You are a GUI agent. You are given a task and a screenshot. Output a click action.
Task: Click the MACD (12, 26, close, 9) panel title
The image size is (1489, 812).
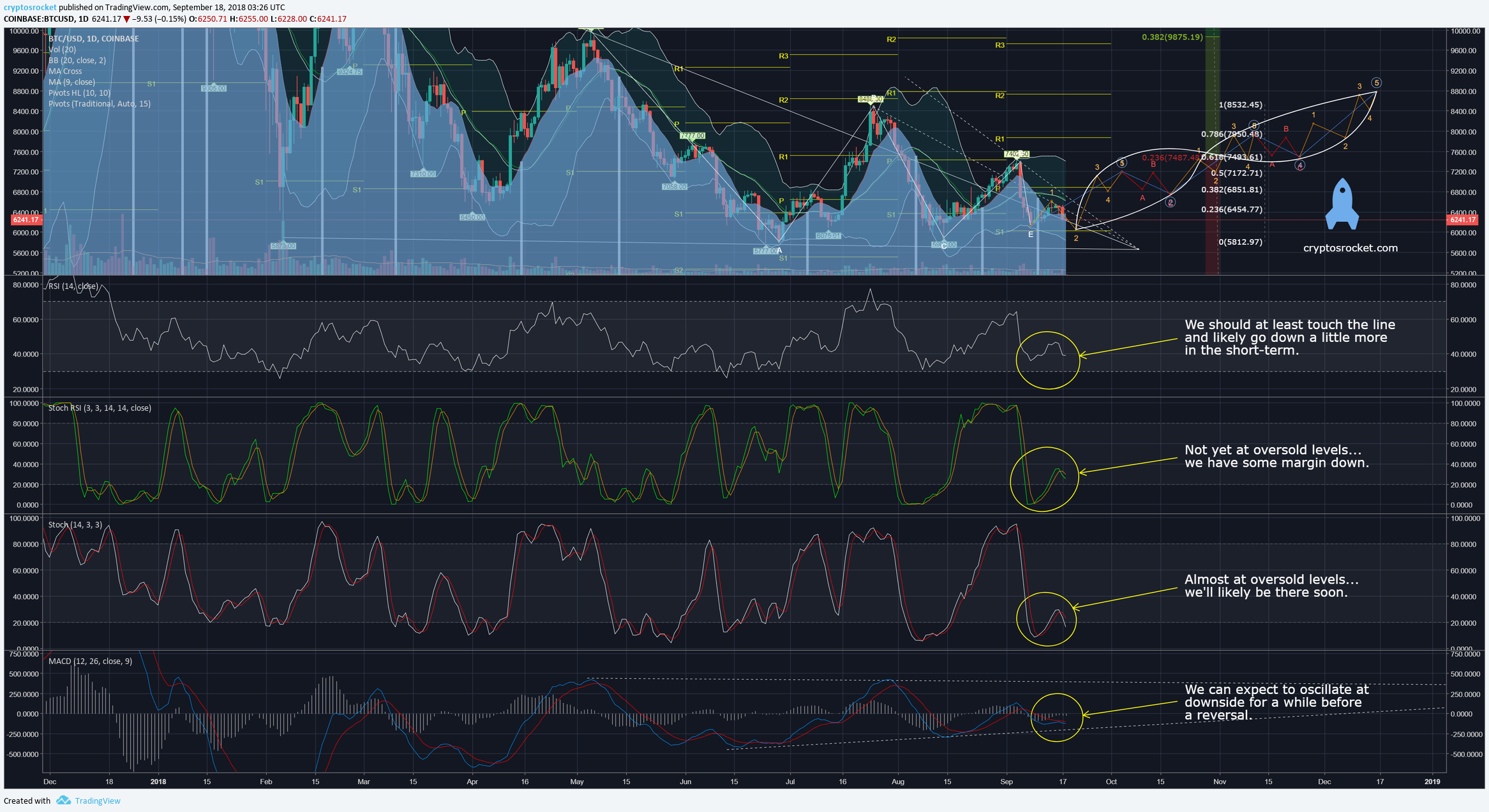90,661
